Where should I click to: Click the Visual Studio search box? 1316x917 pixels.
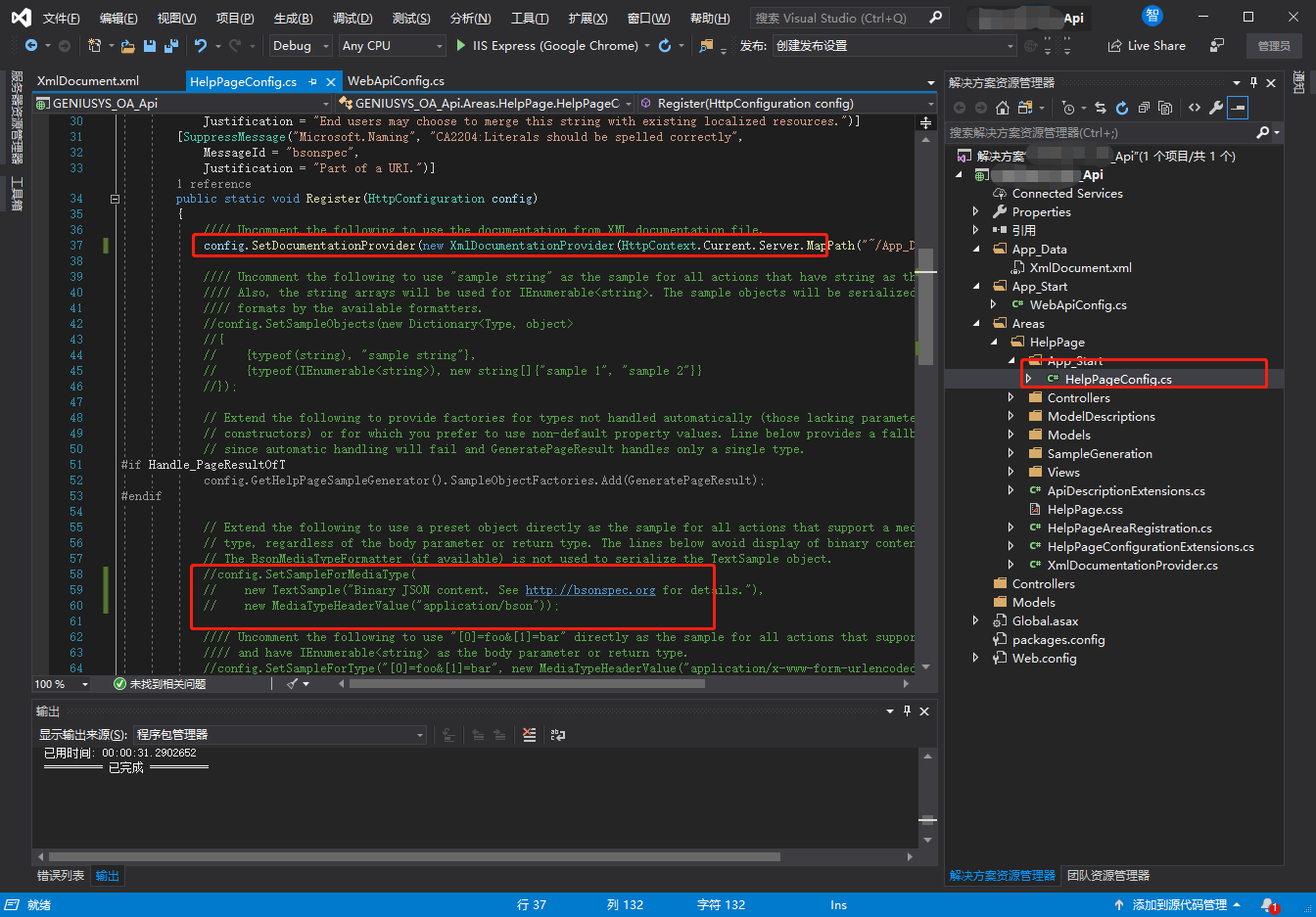coord(849,18)
